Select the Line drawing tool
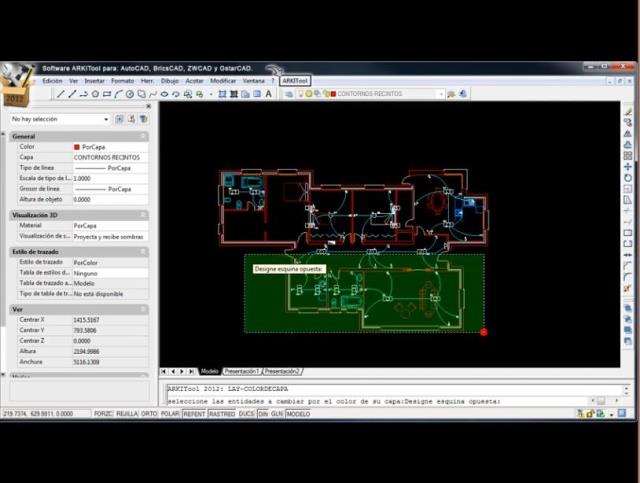 click(60, 94)
